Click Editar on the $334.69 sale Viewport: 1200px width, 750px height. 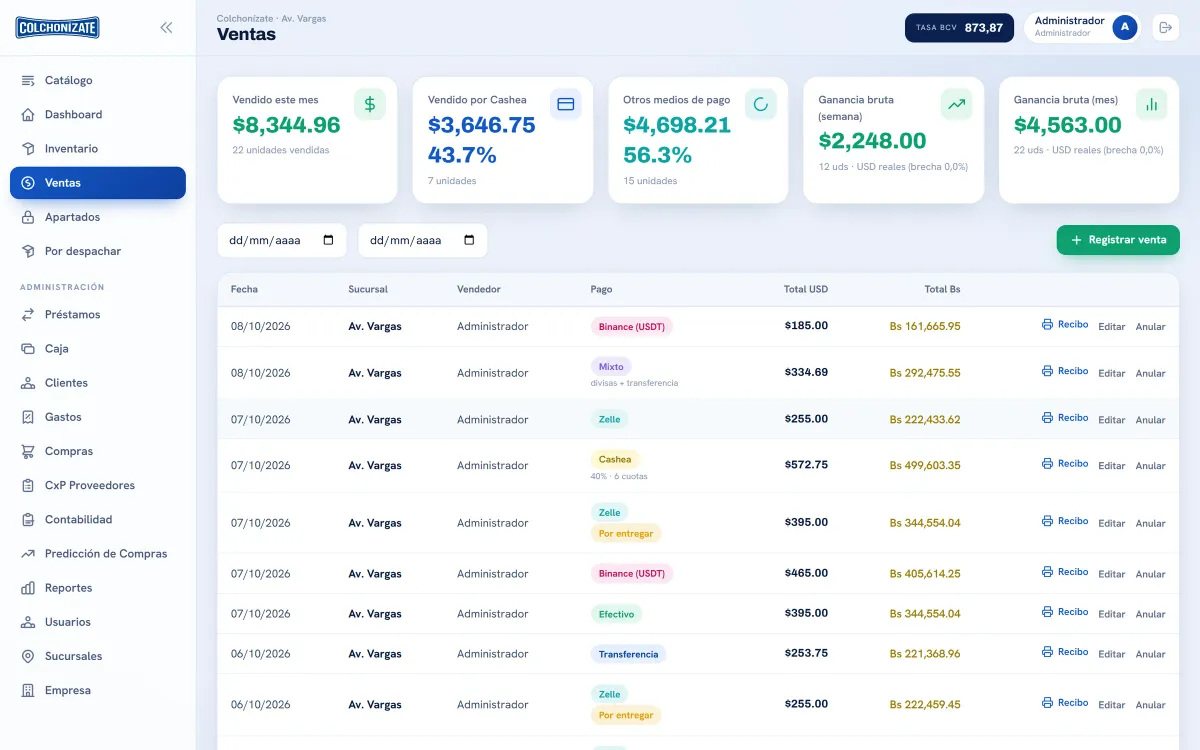[x=1112, y=373]
